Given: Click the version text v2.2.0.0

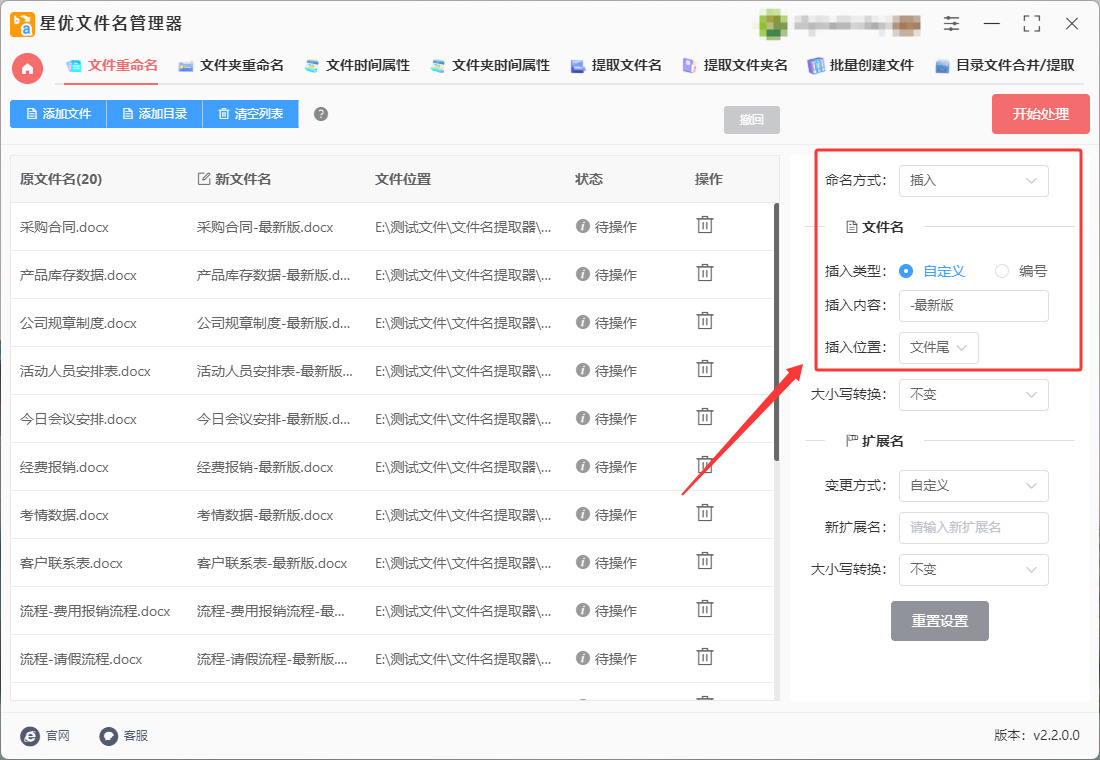Looking at the screenshot, I should [x=1056, y=735].
